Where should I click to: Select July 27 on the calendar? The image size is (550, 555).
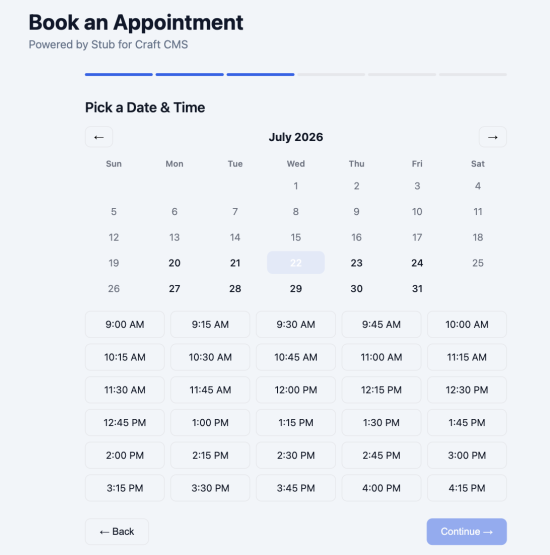[x=174, y=288]
